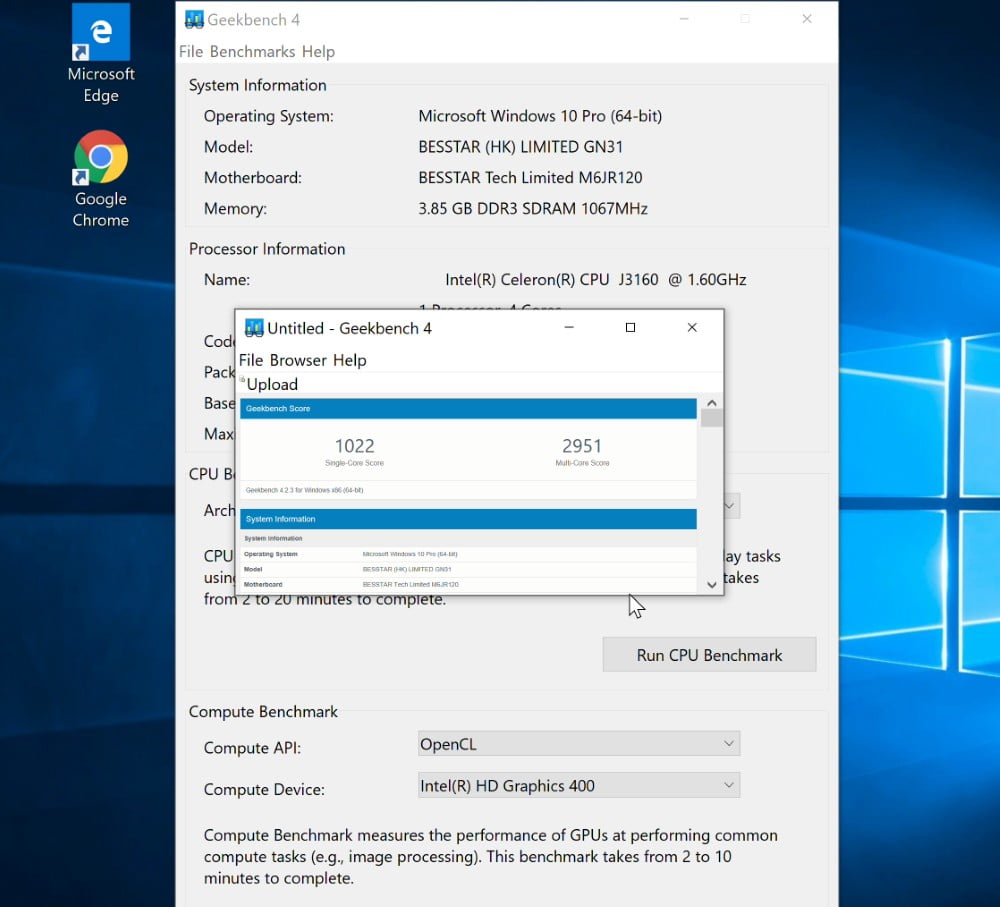Click System Information blue header in results
Image resolution: width=1000 pixels, height=907 pixels.
click(468, 519)
